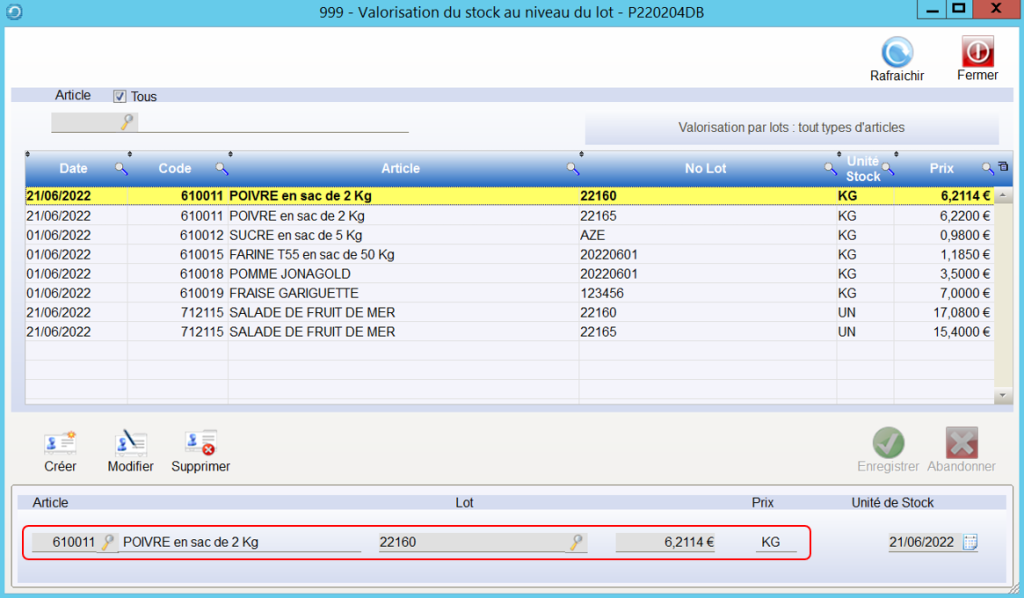The width and height of the screenshot is (1024, 598).
Task: Close window with the Fermer icon
Action: (x=977, y=52)
